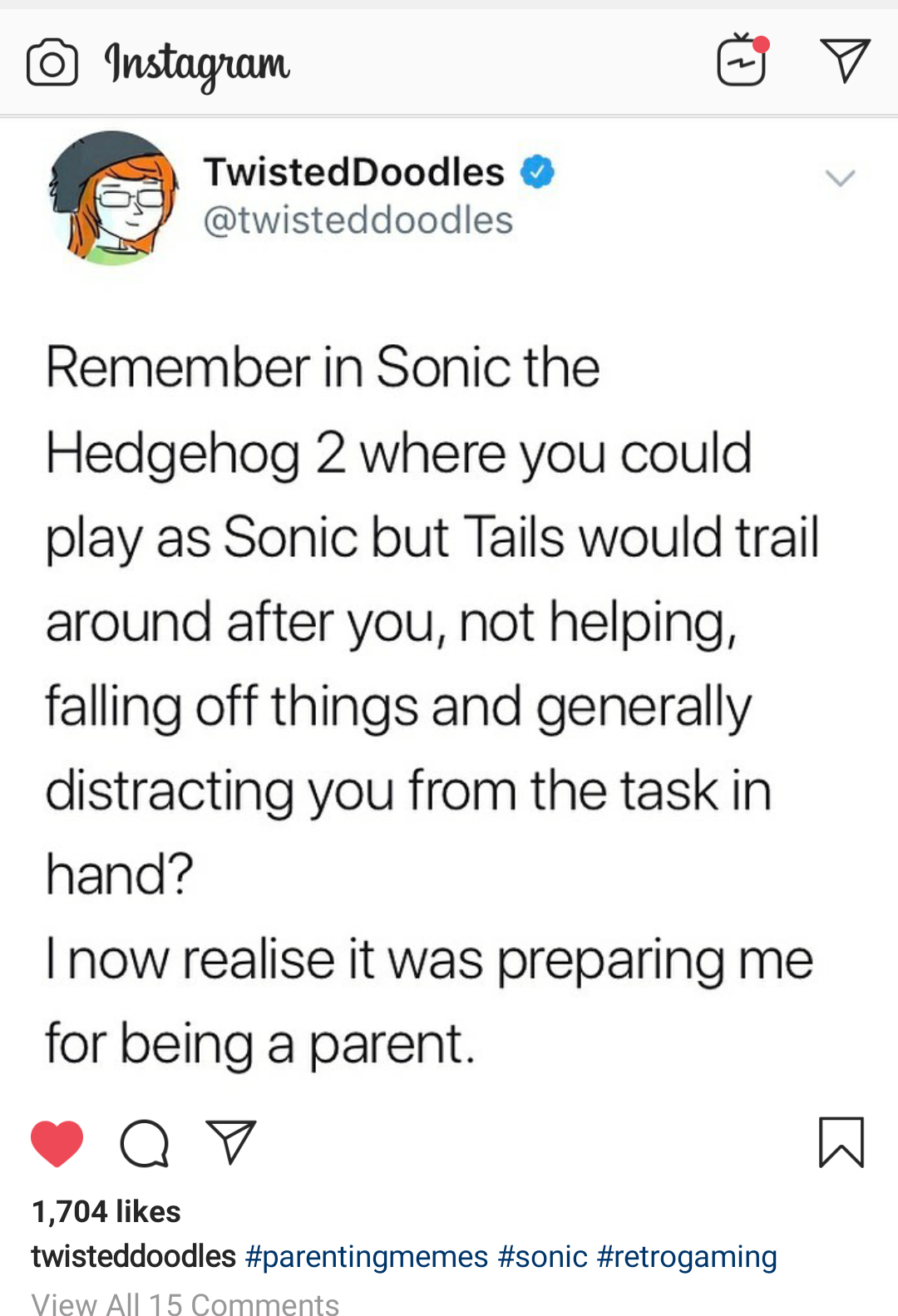Open the #retrogaming hashtag
The width and height of the screenshot is (898, 1316).
tap(687, 1256)
